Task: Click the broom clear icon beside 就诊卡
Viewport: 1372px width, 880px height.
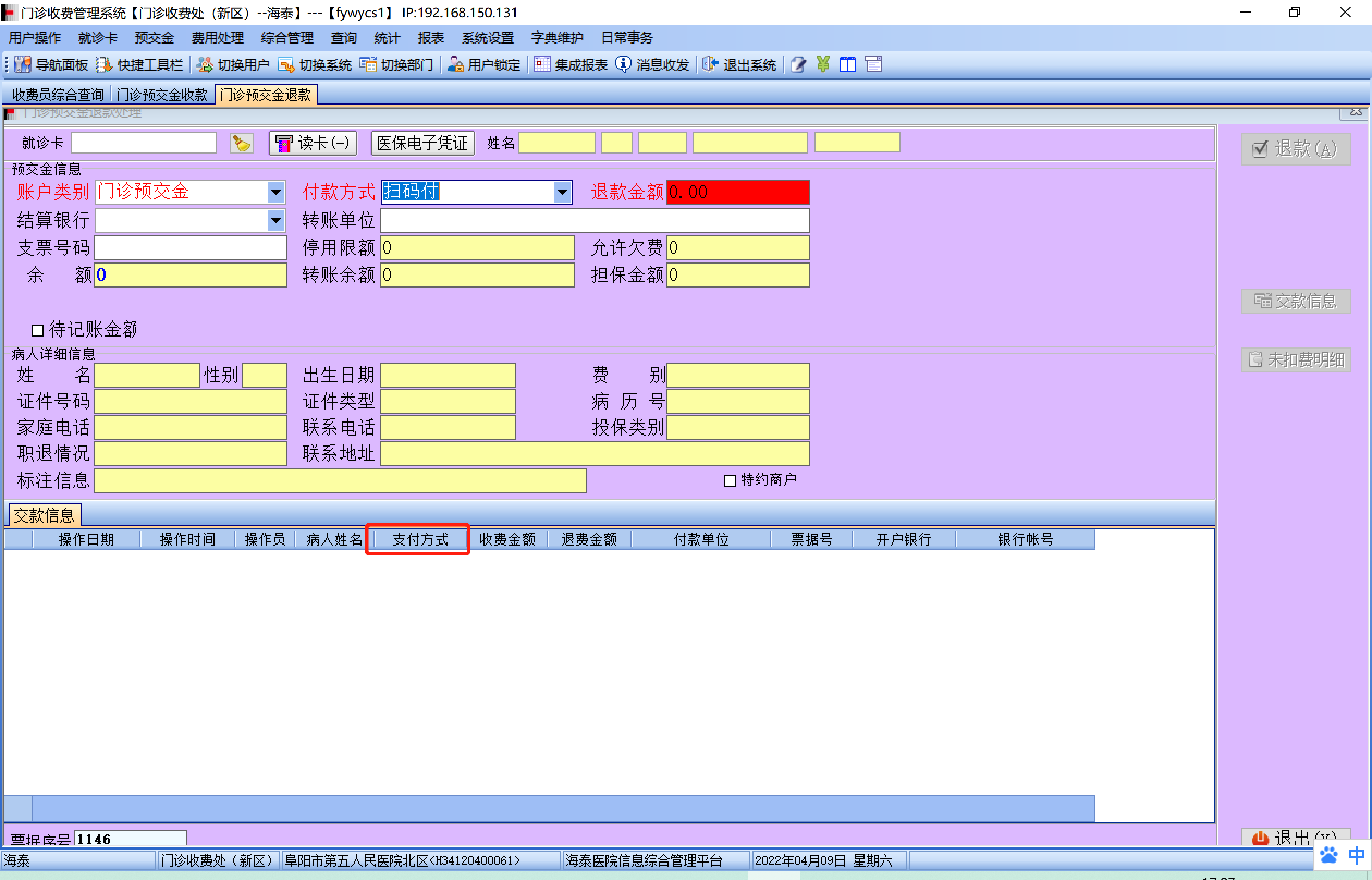Action: click(242, 143)
